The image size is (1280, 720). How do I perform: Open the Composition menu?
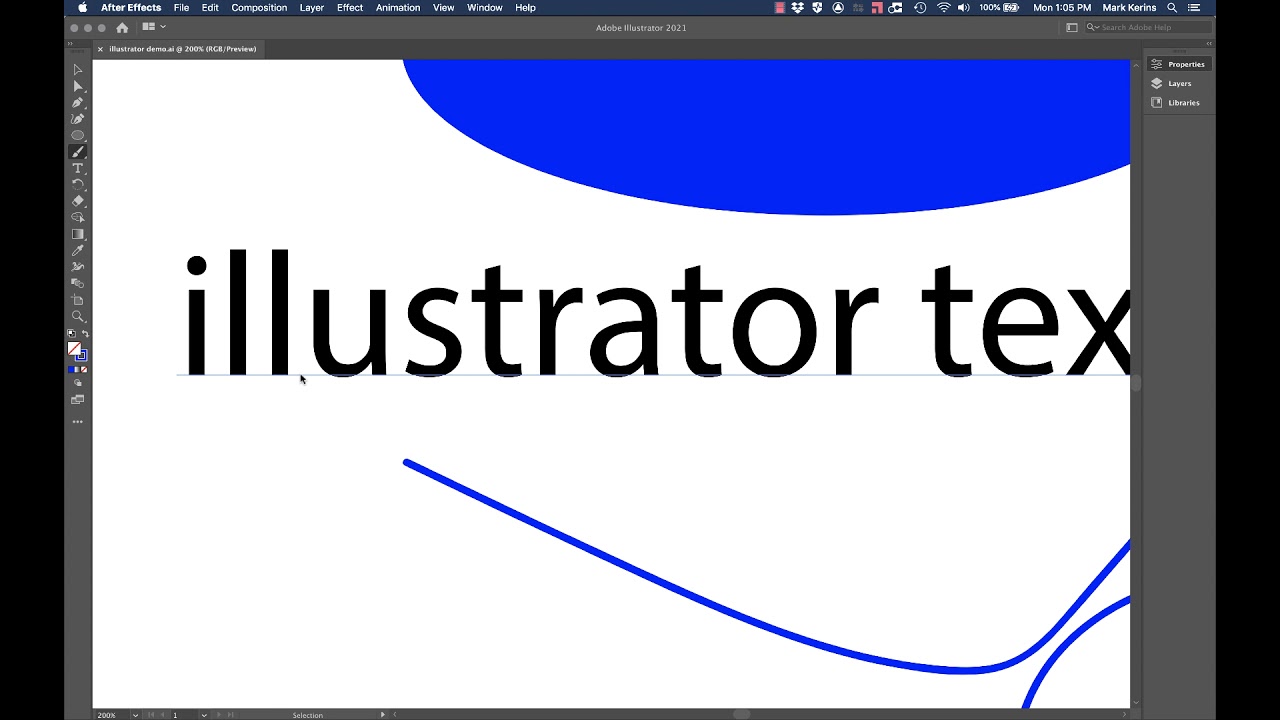point(259,7)
